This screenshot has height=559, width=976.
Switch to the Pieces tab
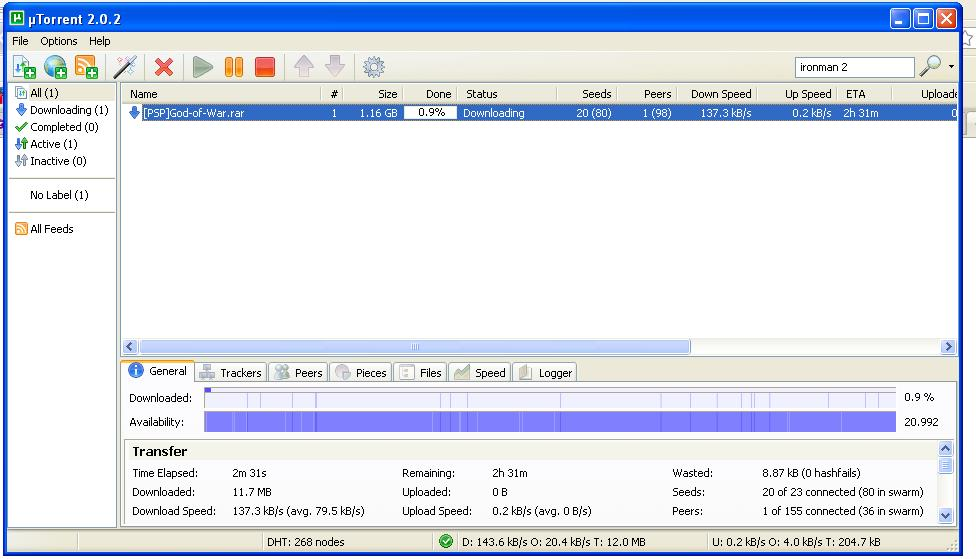361,373
